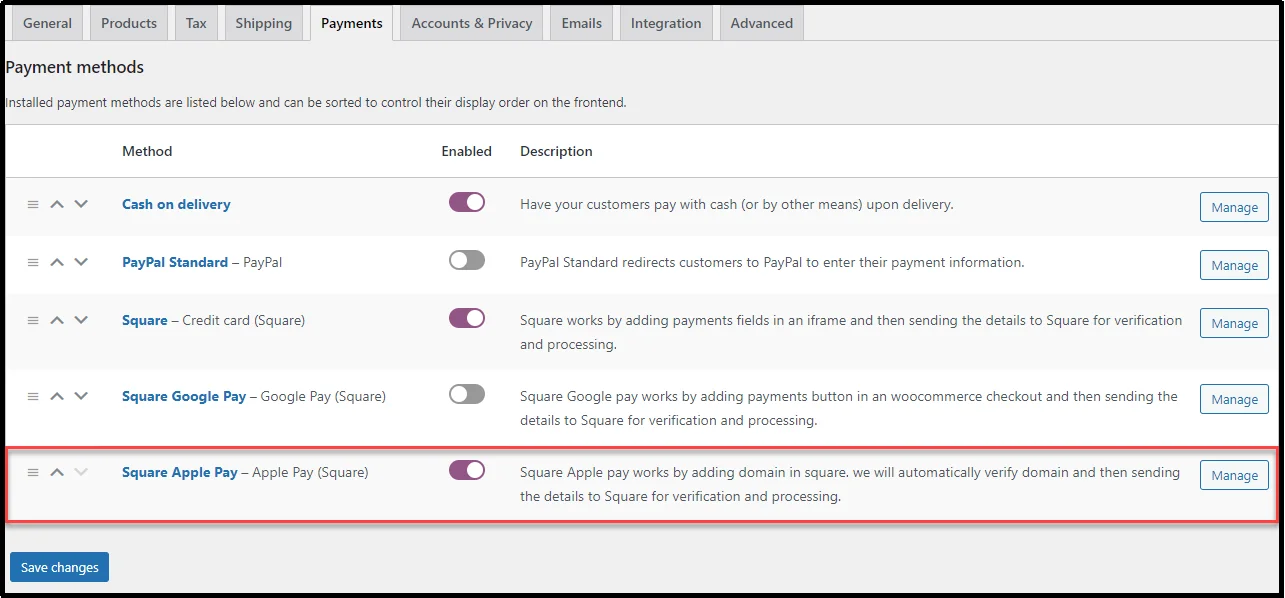Open the Cash on delivery link
This screenshot has height=598, width=1285.
176,204
